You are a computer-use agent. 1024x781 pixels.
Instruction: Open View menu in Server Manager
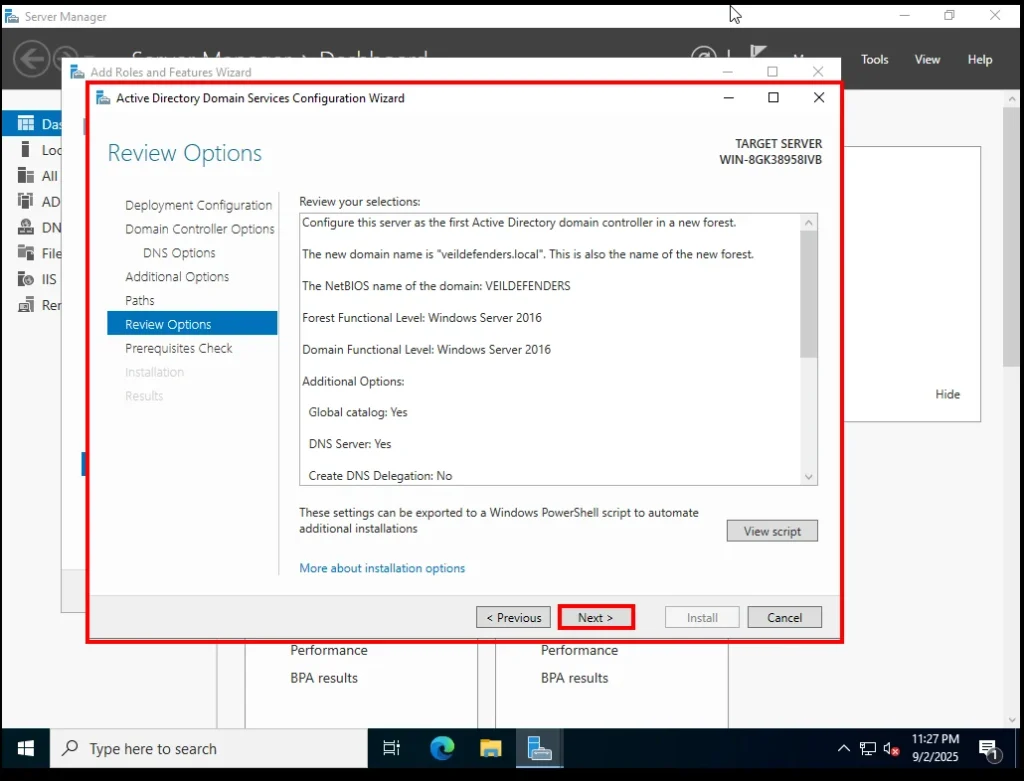click(x=927, y=59)
